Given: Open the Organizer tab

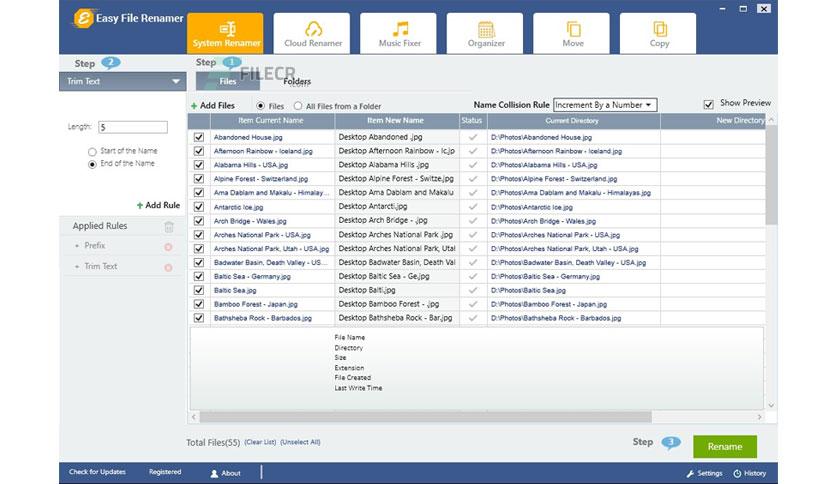Looking at the screenshot, I should [x=485, y=34].
